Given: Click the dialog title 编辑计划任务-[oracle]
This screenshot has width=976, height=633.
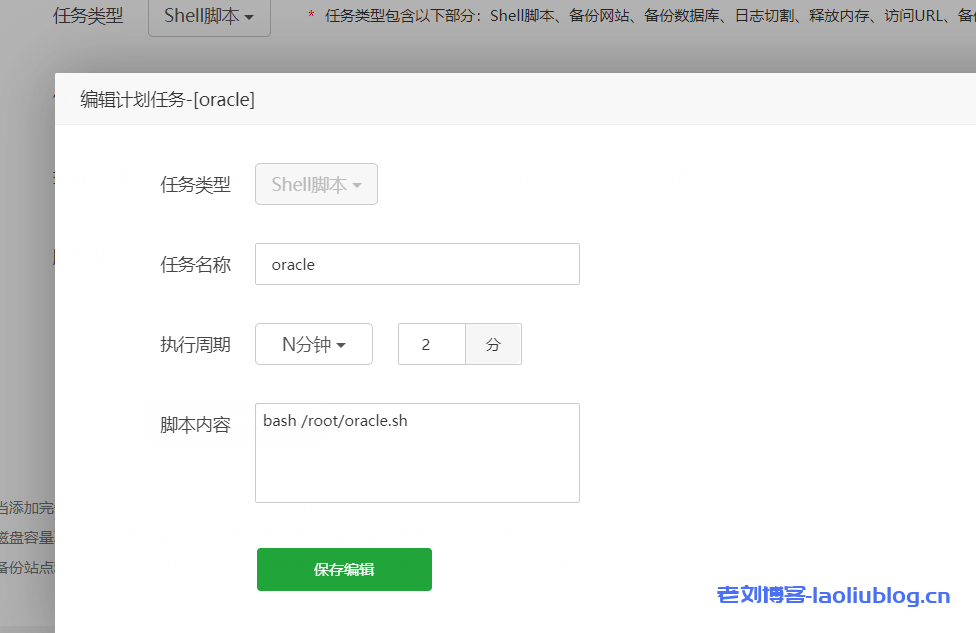Looking at the screenshot, I should click(167, 99).
